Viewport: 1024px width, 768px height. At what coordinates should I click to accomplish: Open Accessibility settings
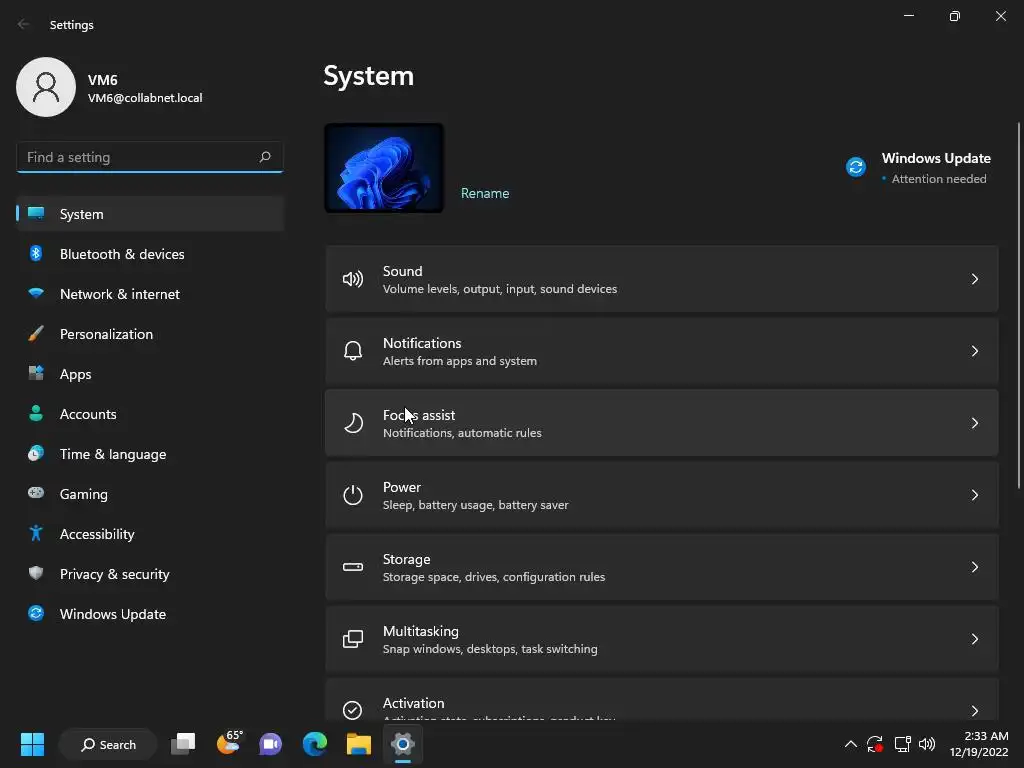click(x=150, y=534)
